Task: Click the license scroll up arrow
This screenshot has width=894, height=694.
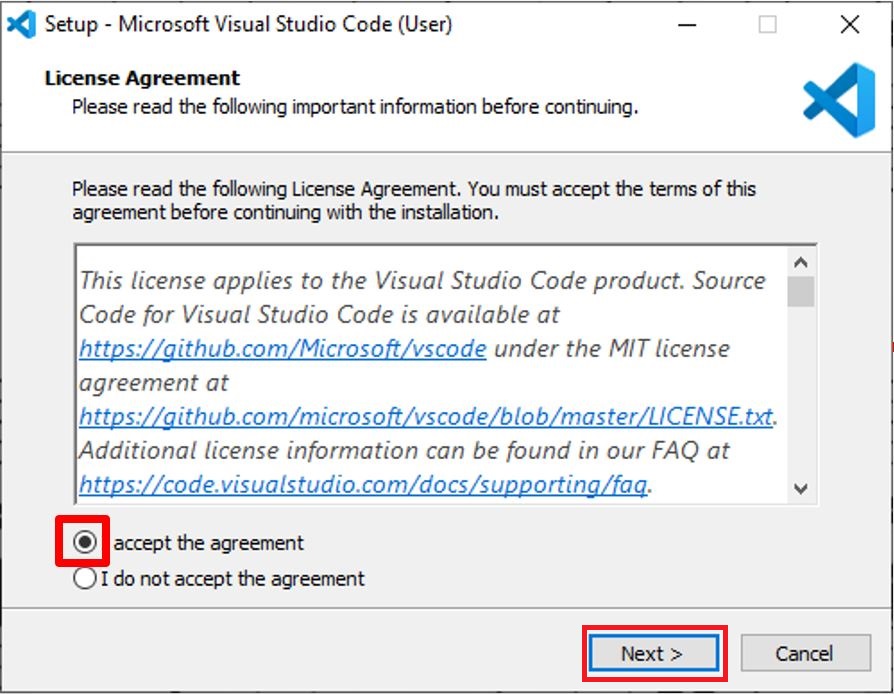Action: (x=800, y=262)
